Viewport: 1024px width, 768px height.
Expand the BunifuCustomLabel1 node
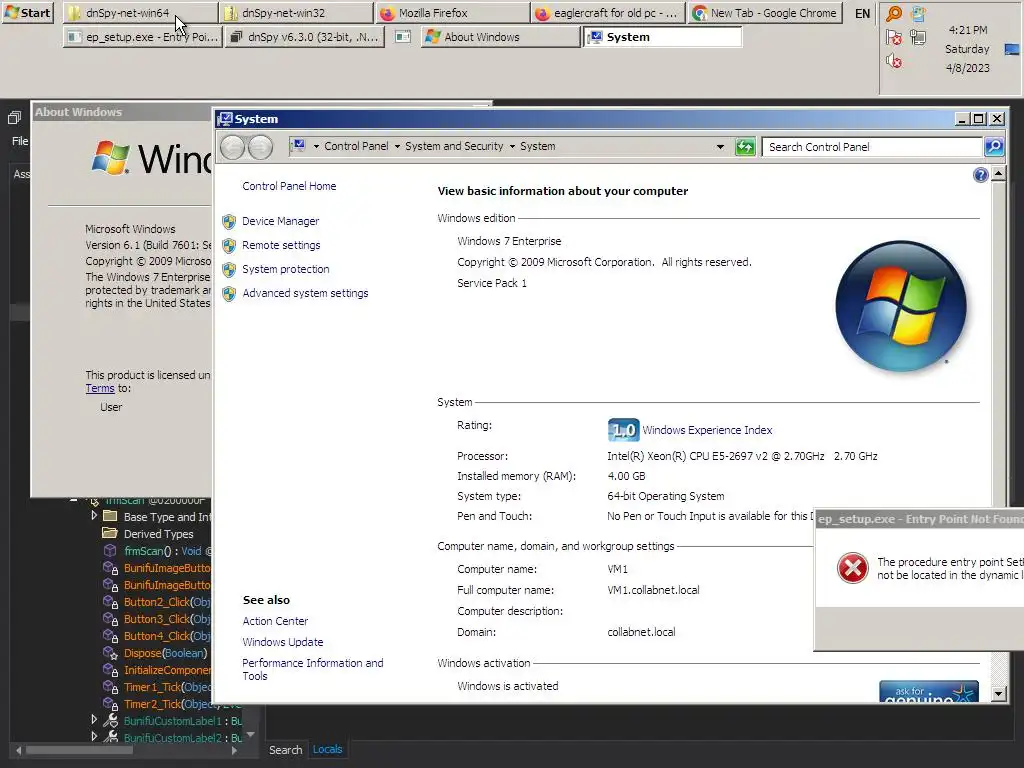click(x=94, y=720)
